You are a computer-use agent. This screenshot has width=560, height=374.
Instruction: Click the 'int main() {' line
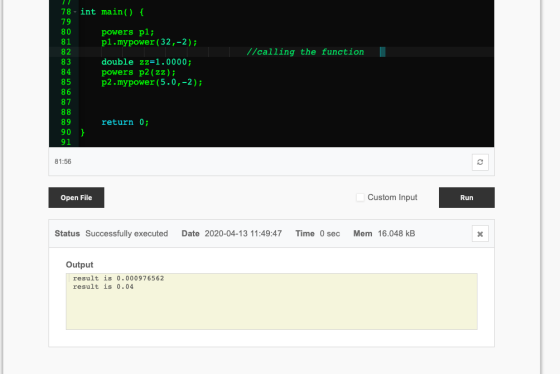click(x=112, y=12)
